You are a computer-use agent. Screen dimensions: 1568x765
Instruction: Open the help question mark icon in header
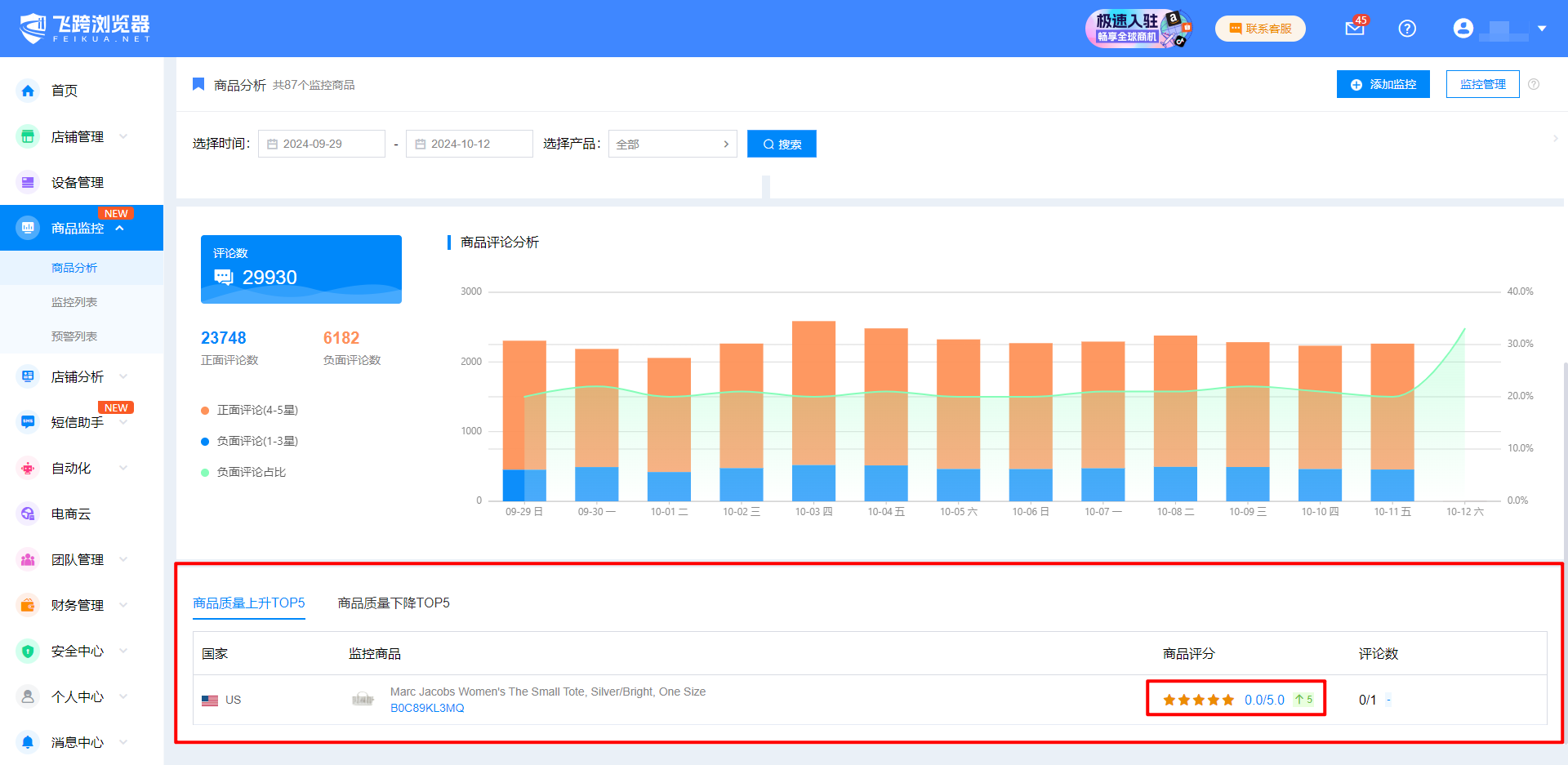pyautogui.click(x=1406, y=29)
